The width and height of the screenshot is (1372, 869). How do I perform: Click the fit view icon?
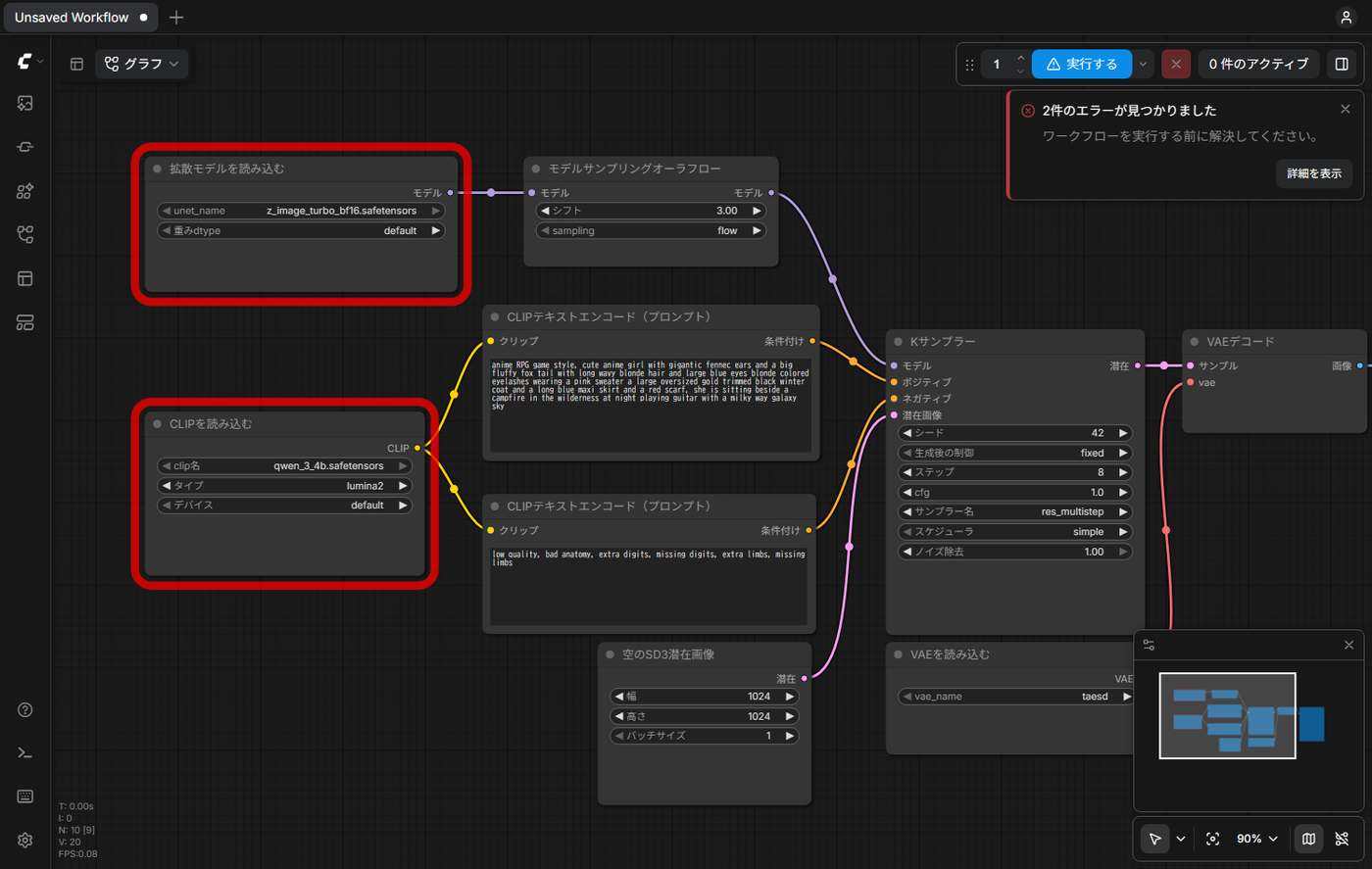1213,839
